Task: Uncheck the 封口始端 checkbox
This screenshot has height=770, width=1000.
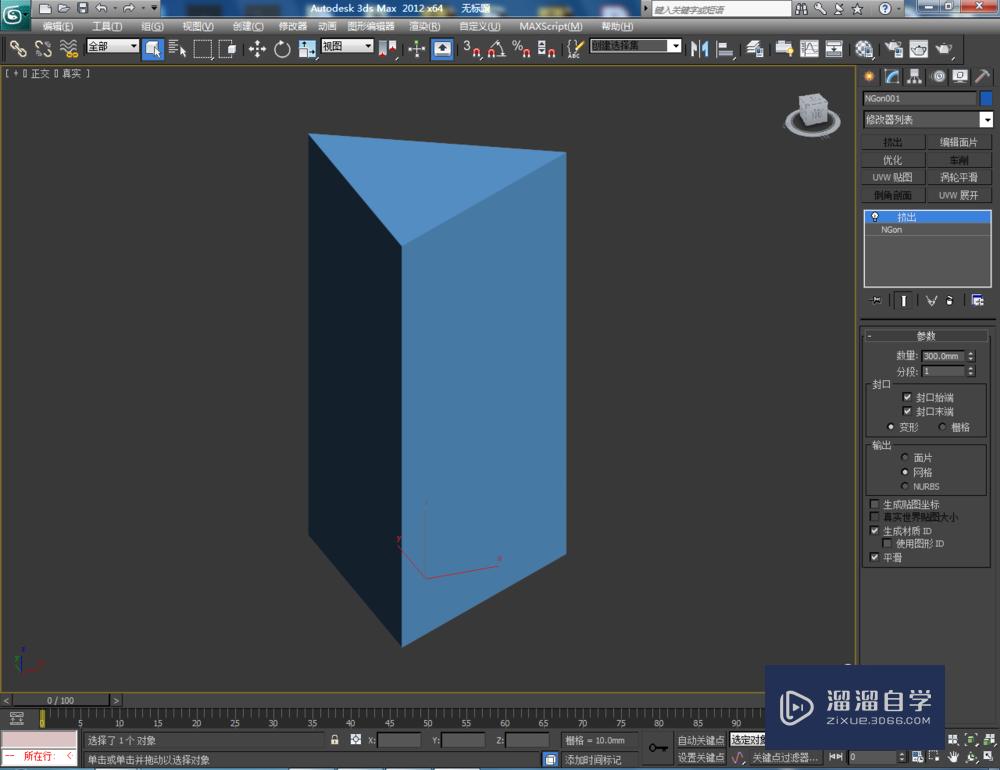Action: (x=907, y=397)
